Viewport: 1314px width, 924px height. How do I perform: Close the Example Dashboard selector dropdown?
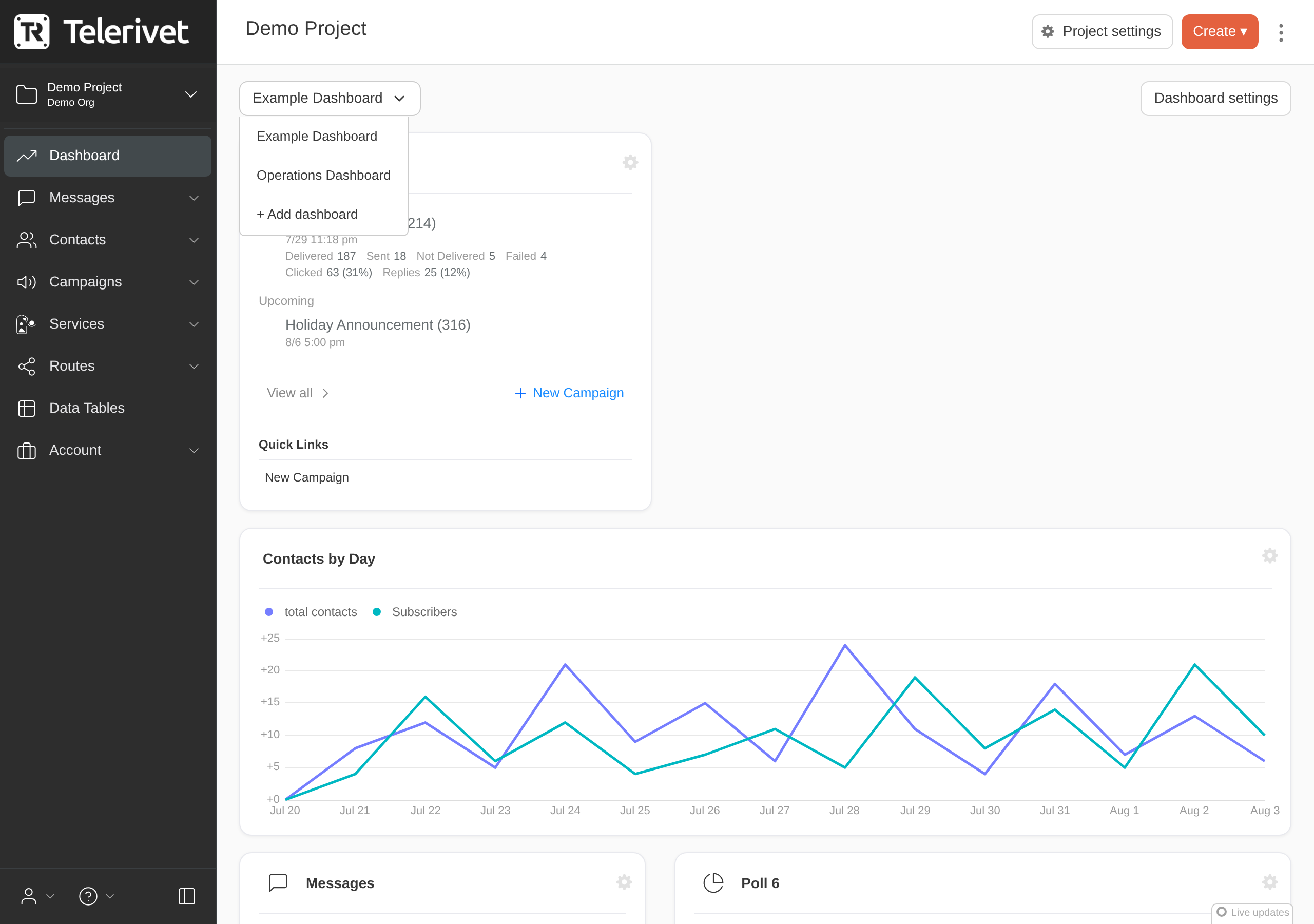pos(330,99)
